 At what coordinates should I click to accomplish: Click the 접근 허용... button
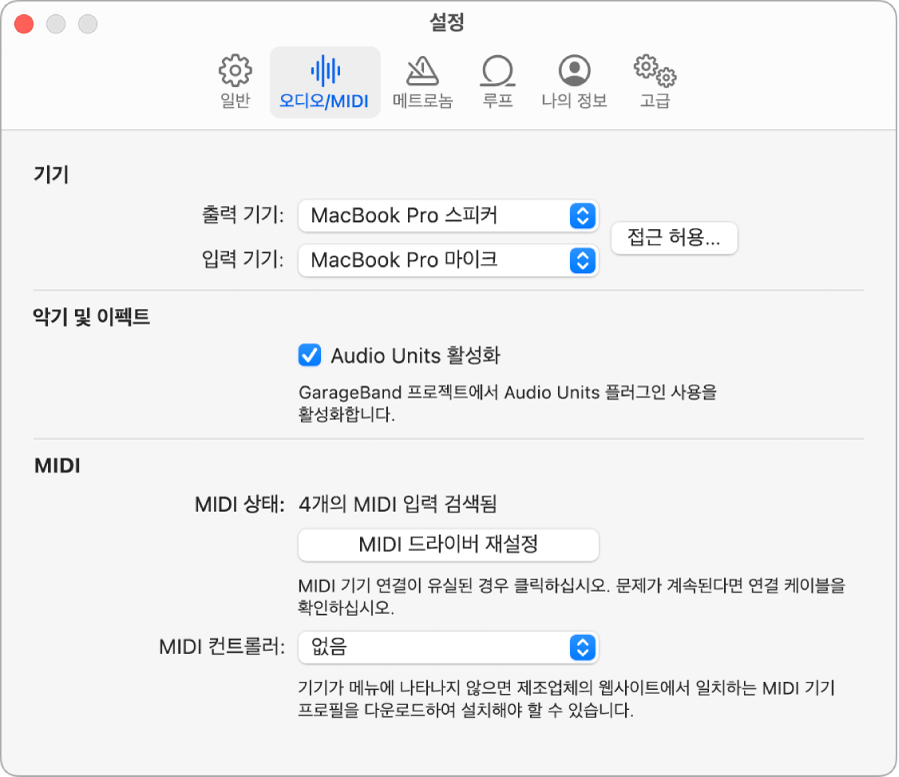point(674,237)
